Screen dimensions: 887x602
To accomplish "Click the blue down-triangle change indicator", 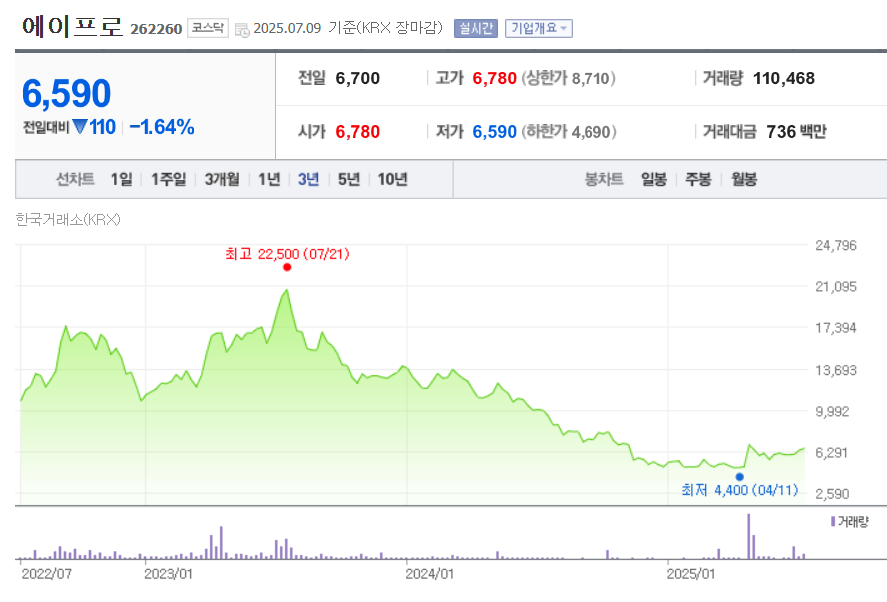I will [x=80, y=127].
